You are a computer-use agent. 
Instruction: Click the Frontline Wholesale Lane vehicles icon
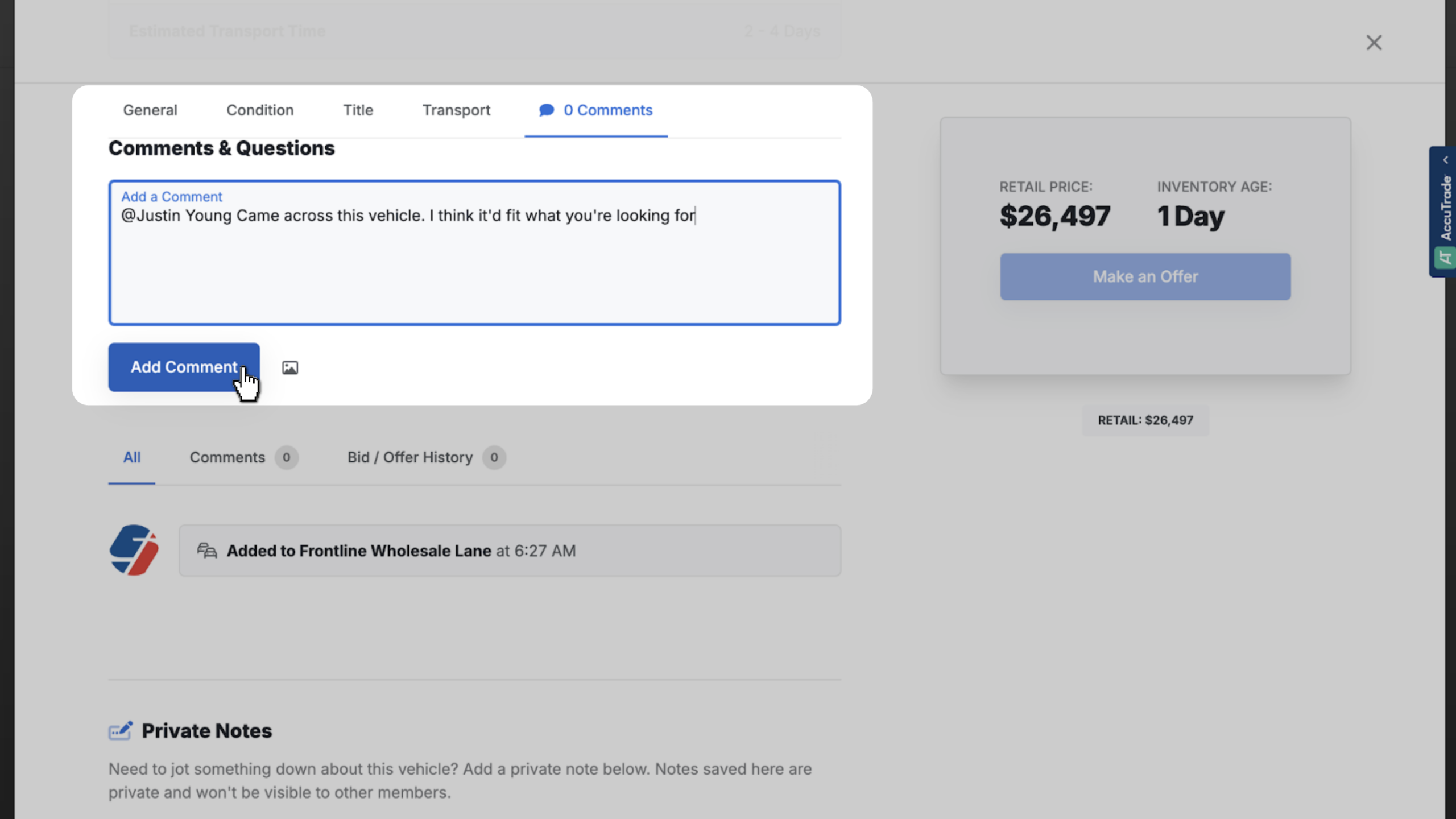pyautogui.click(x=207, y=551)
